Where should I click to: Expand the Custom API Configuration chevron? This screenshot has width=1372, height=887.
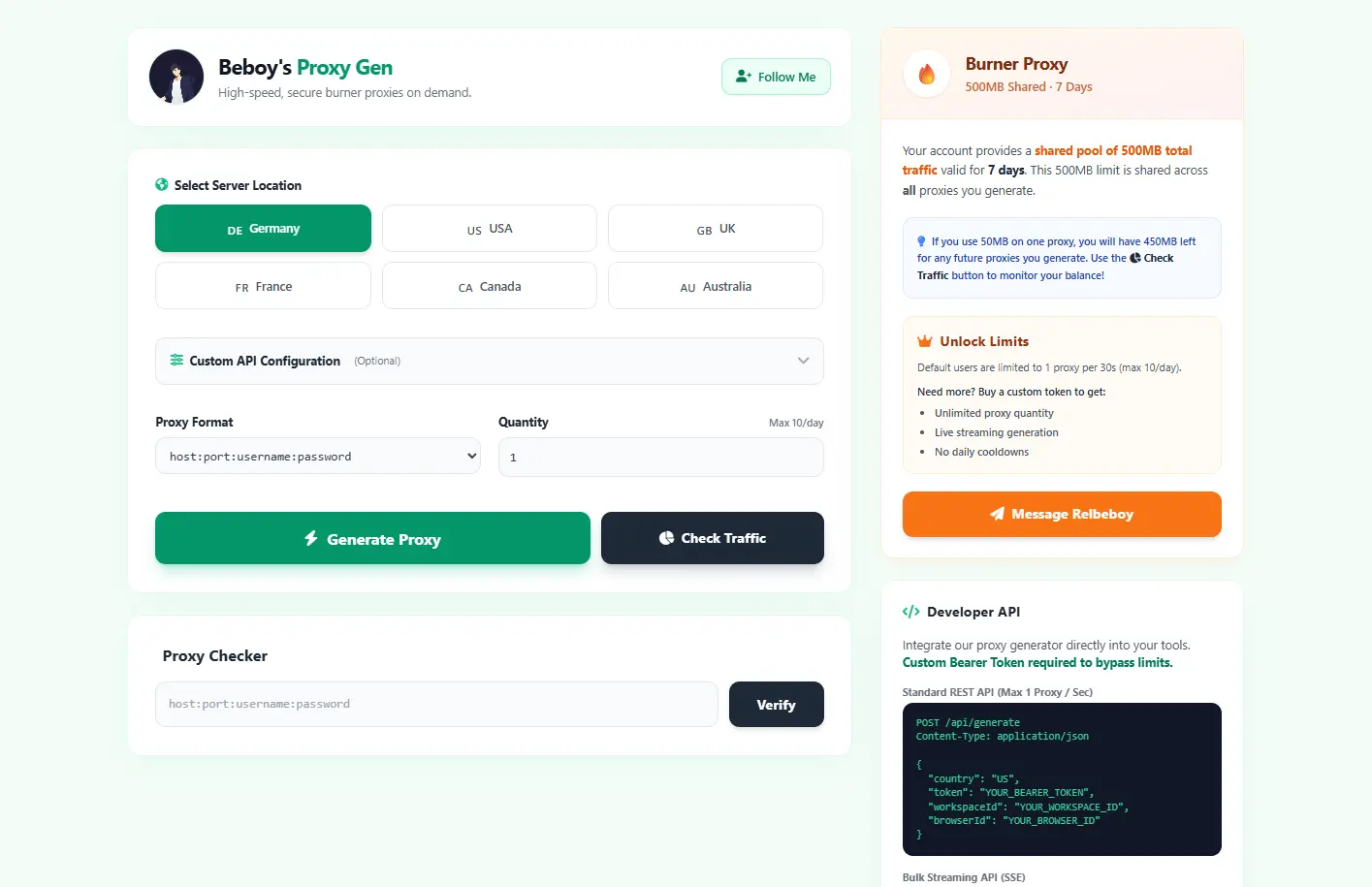pos(803,361)
